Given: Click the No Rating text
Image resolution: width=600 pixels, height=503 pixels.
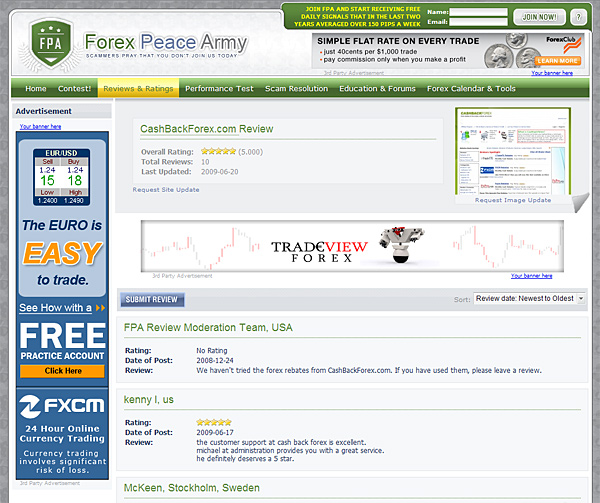Looking at the screenshot, I should [212, 350].
